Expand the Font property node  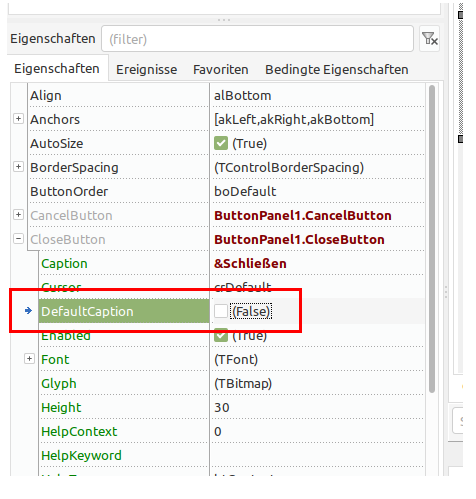29,359
